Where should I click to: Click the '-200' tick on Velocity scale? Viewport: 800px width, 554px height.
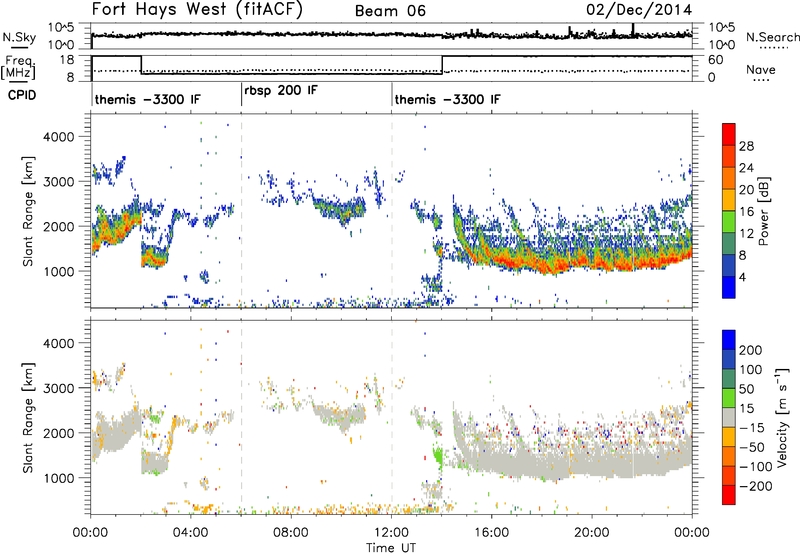pyautogui.click(x=756, y=486)
